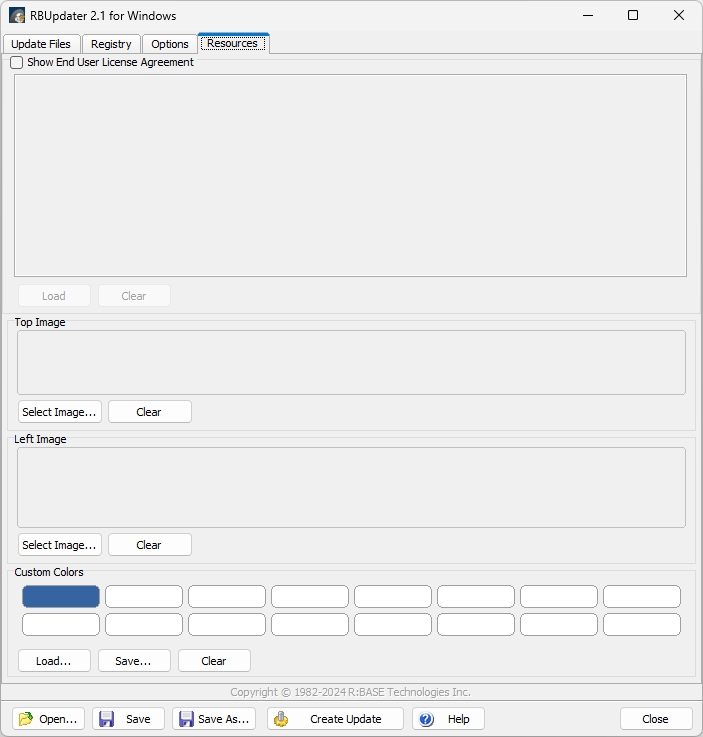The width and height of the screenshot is (703, 737).
Task: Click Select Image button under Top Image
Action: [x=60, y=412]
